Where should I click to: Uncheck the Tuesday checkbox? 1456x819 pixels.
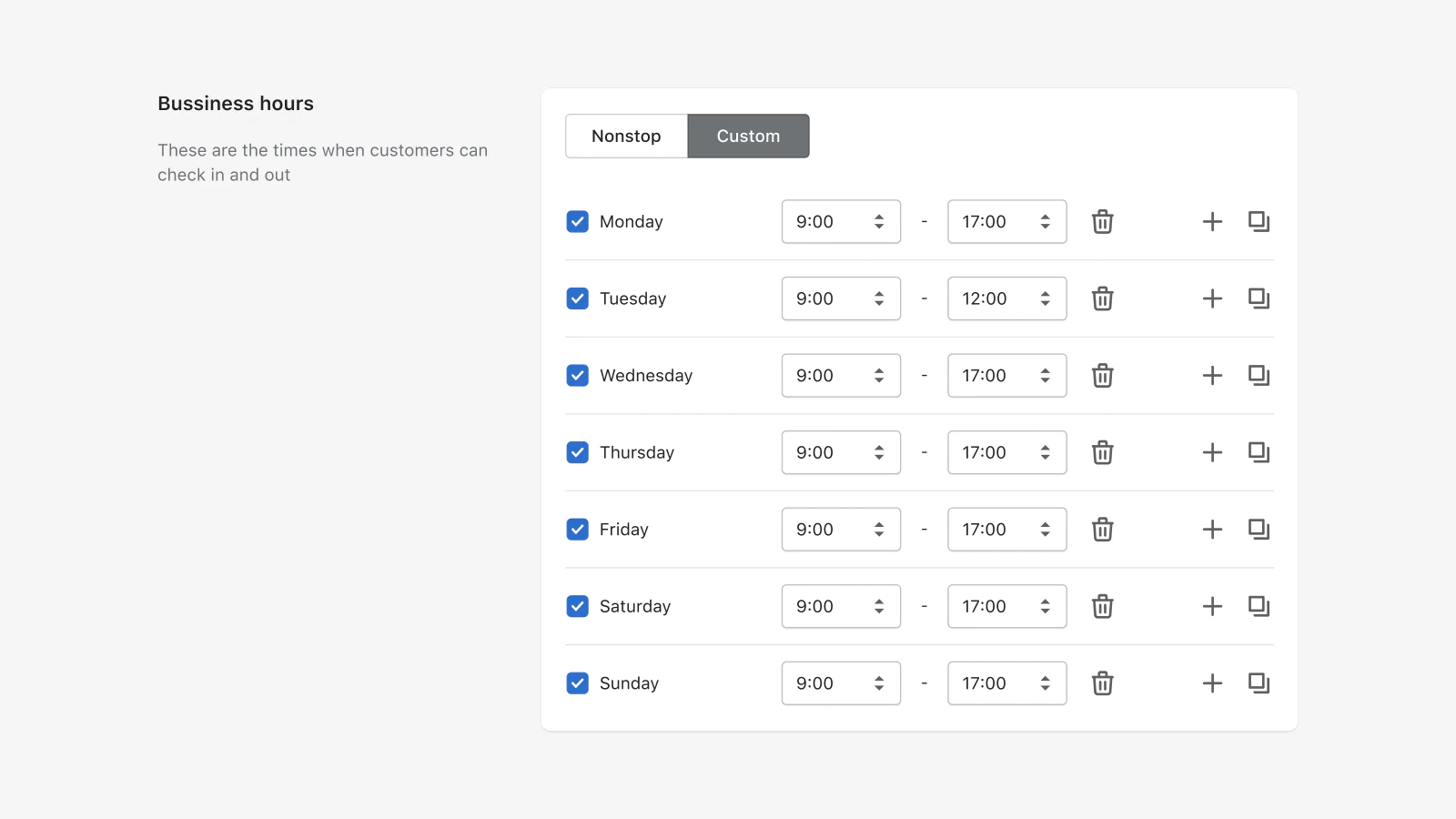pyautogui.click(x=577, y=298)
